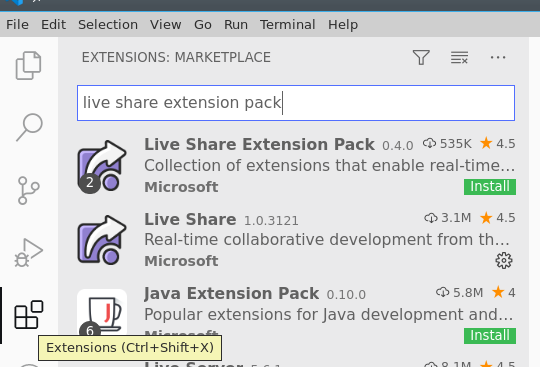Open the Help menu
The image size is (540, 367).
tap(343, 25)
